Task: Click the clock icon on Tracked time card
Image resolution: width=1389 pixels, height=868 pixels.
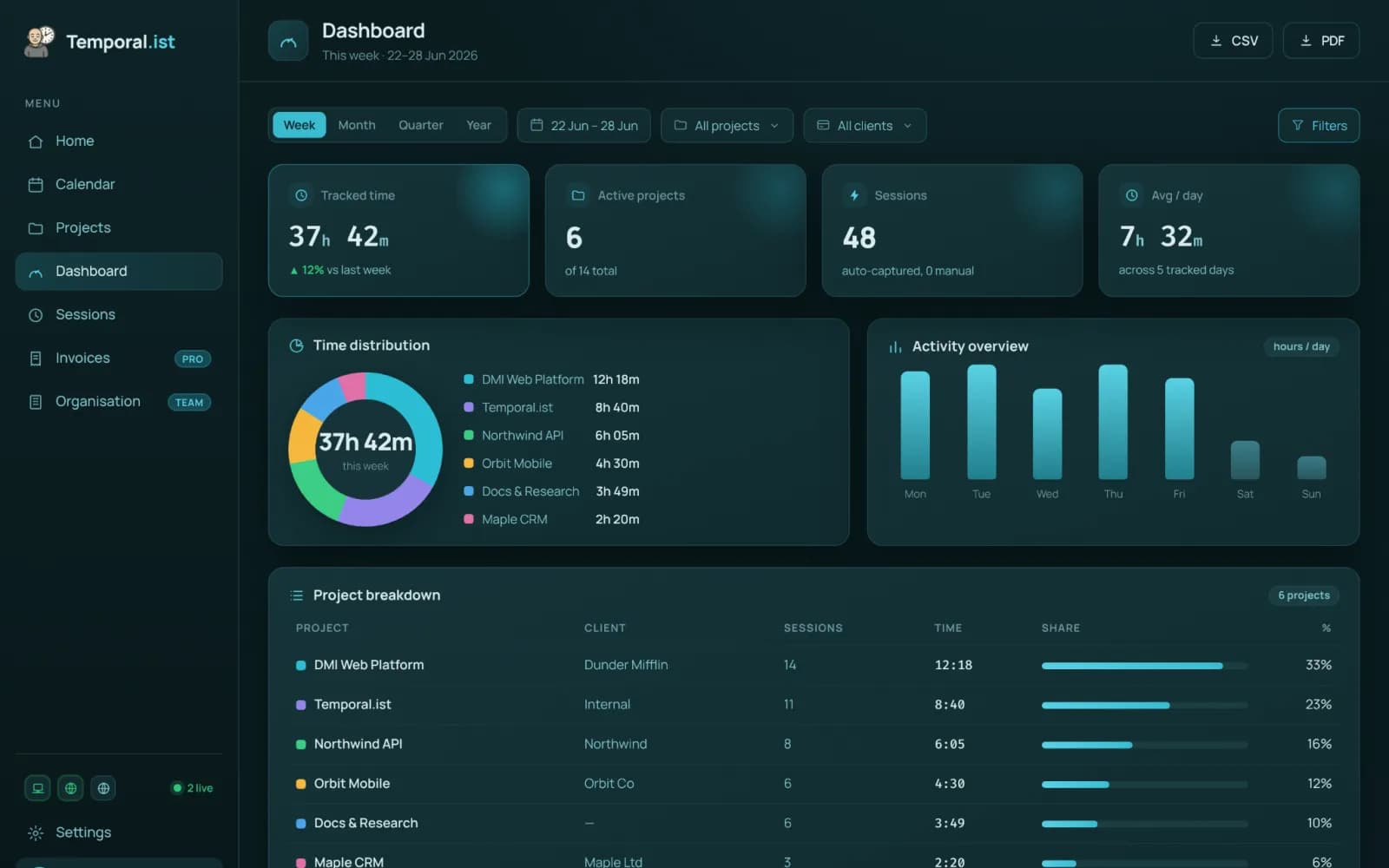Action: (301, 195)
